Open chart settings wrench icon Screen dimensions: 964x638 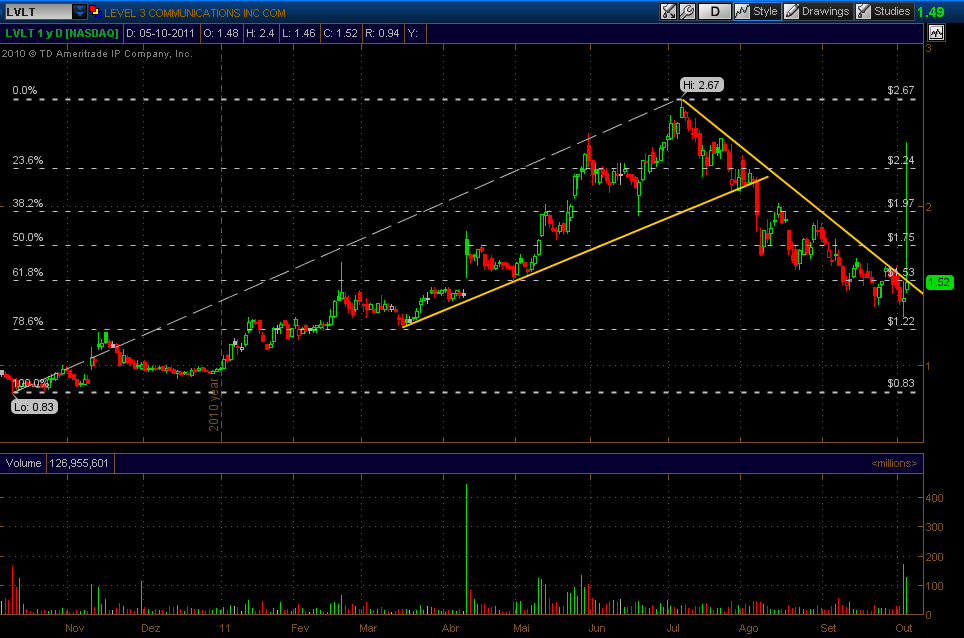pyautogui.click(x=687, y=12)
